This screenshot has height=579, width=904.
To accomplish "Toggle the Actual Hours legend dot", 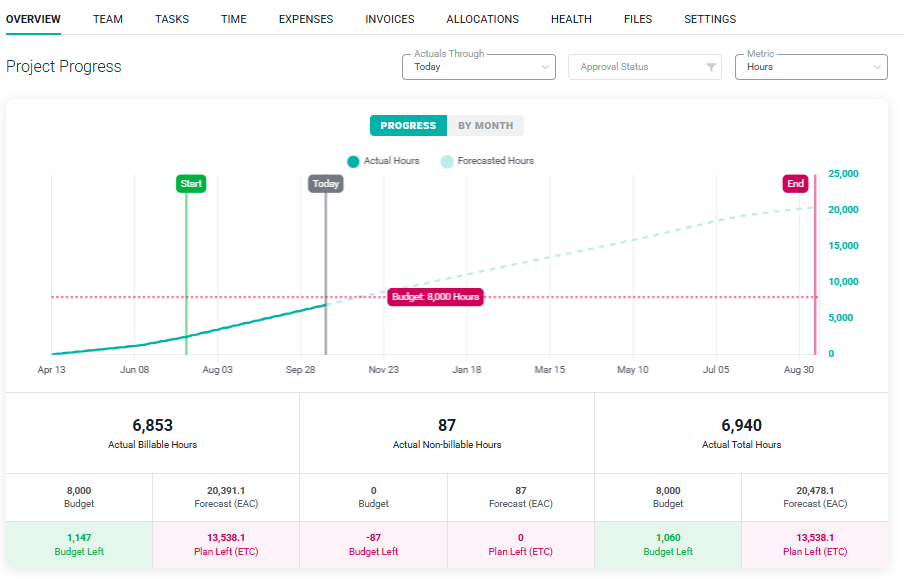I will (353, 161).
